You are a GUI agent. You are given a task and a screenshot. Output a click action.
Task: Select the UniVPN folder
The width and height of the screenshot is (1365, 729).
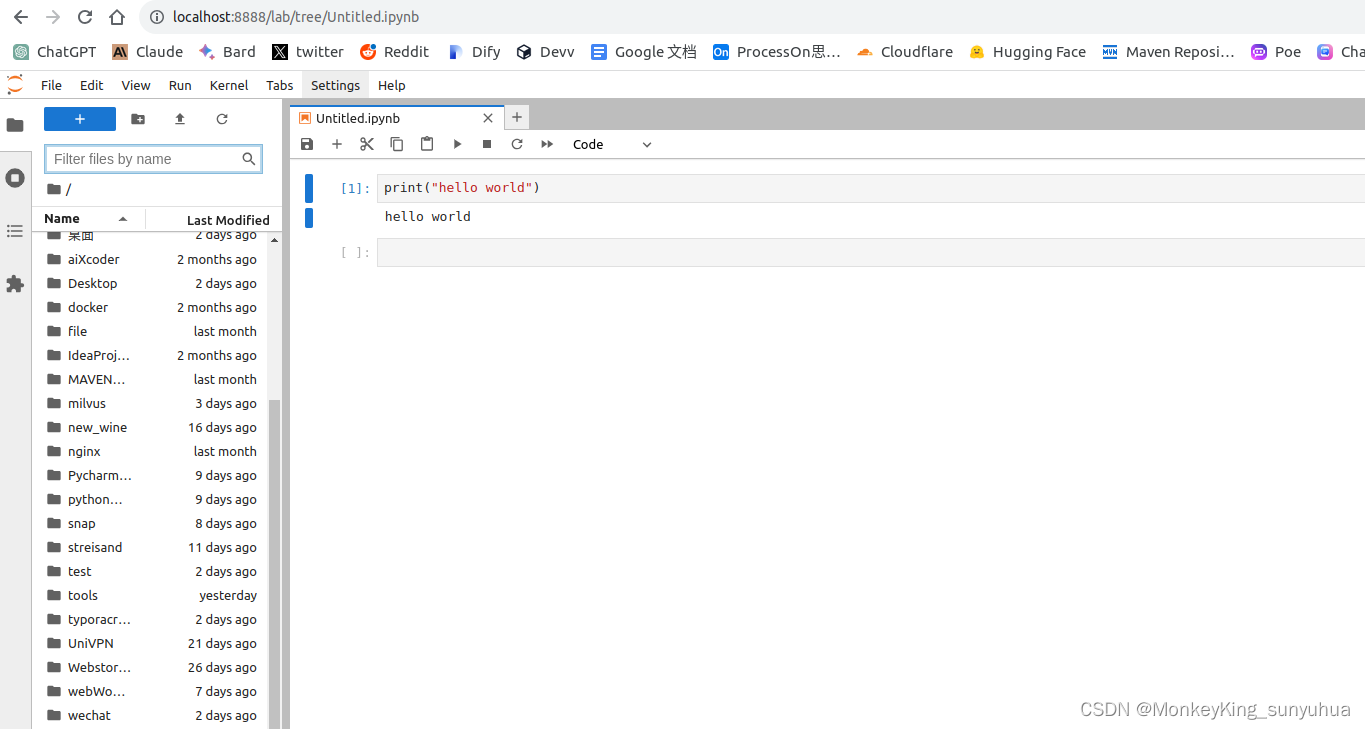pos(152,643)
